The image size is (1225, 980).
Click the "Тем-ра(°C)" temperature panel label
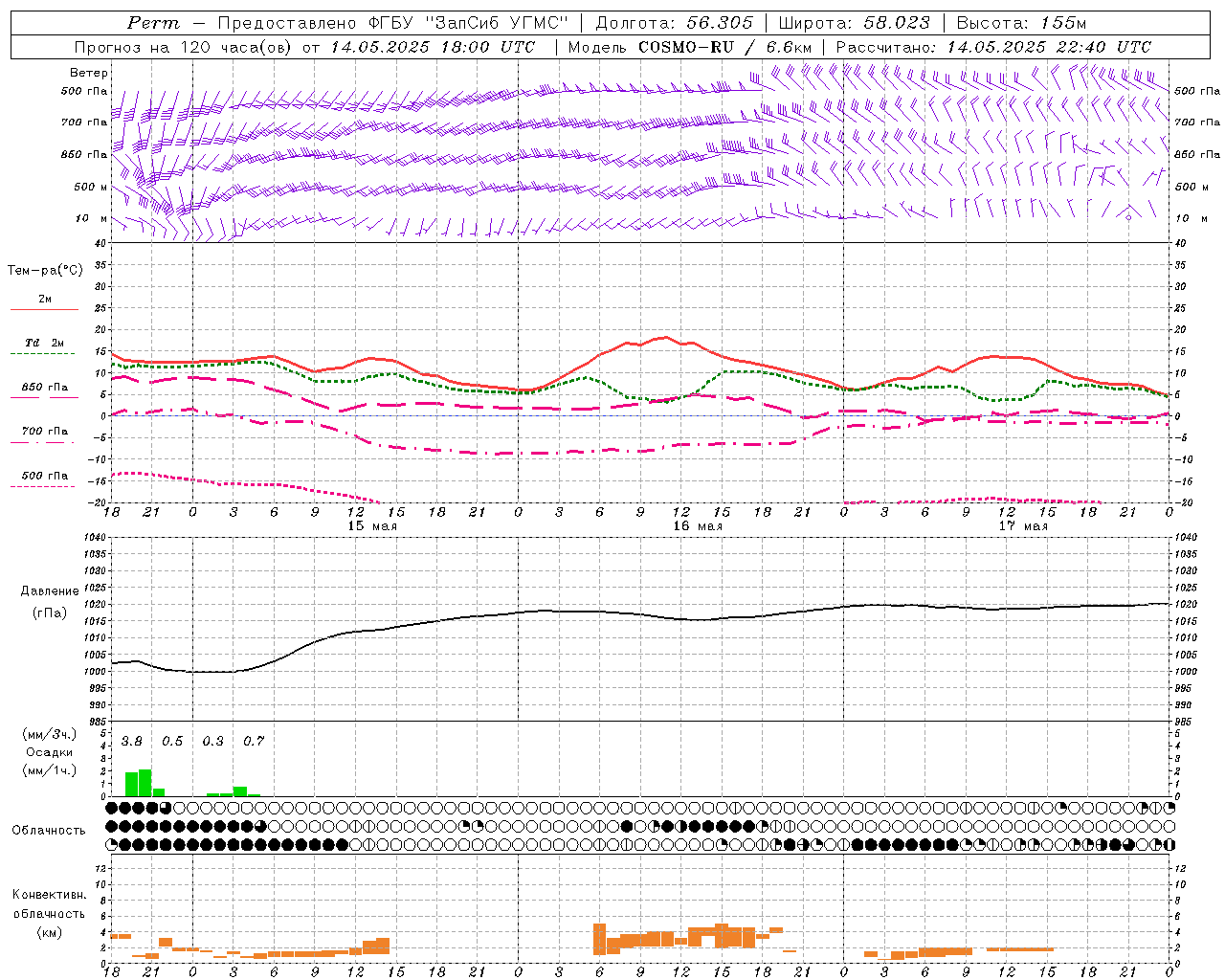[45, 271]
